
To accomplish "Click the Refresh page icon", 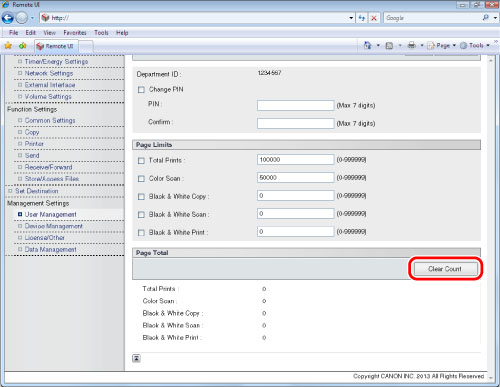I will 362,18.
